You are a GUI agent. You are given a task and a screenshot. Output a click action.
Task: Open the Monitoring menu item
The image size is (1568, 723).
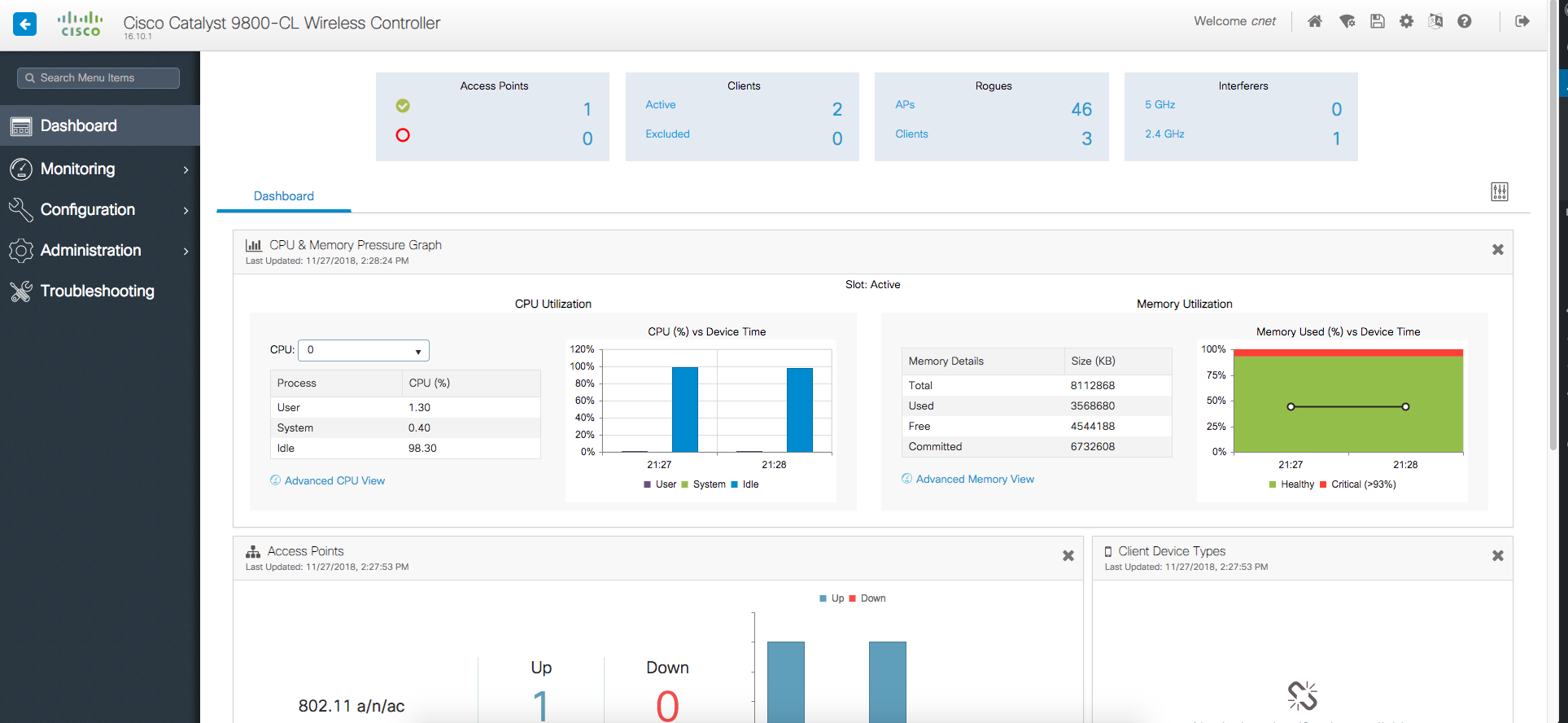tap(100, 169)
